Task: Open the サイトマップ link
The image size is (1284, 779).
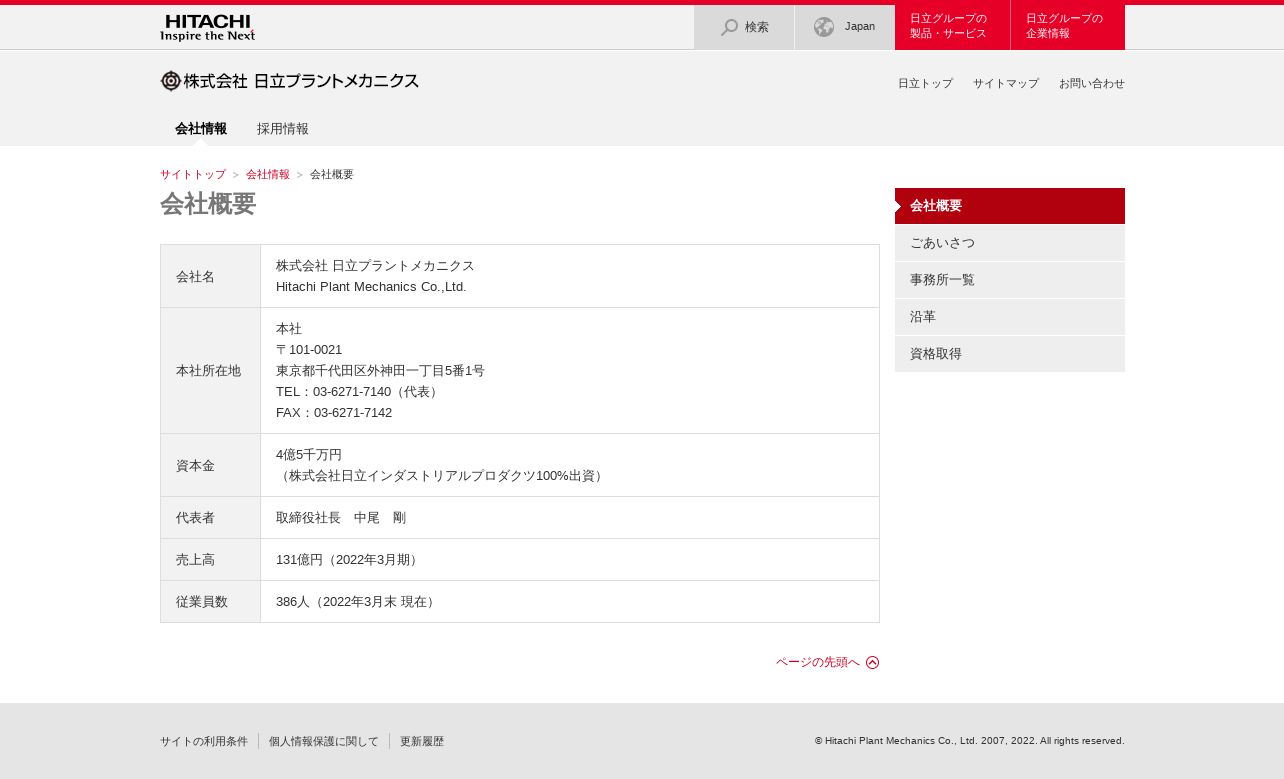Action: [x=1006, y=84]
